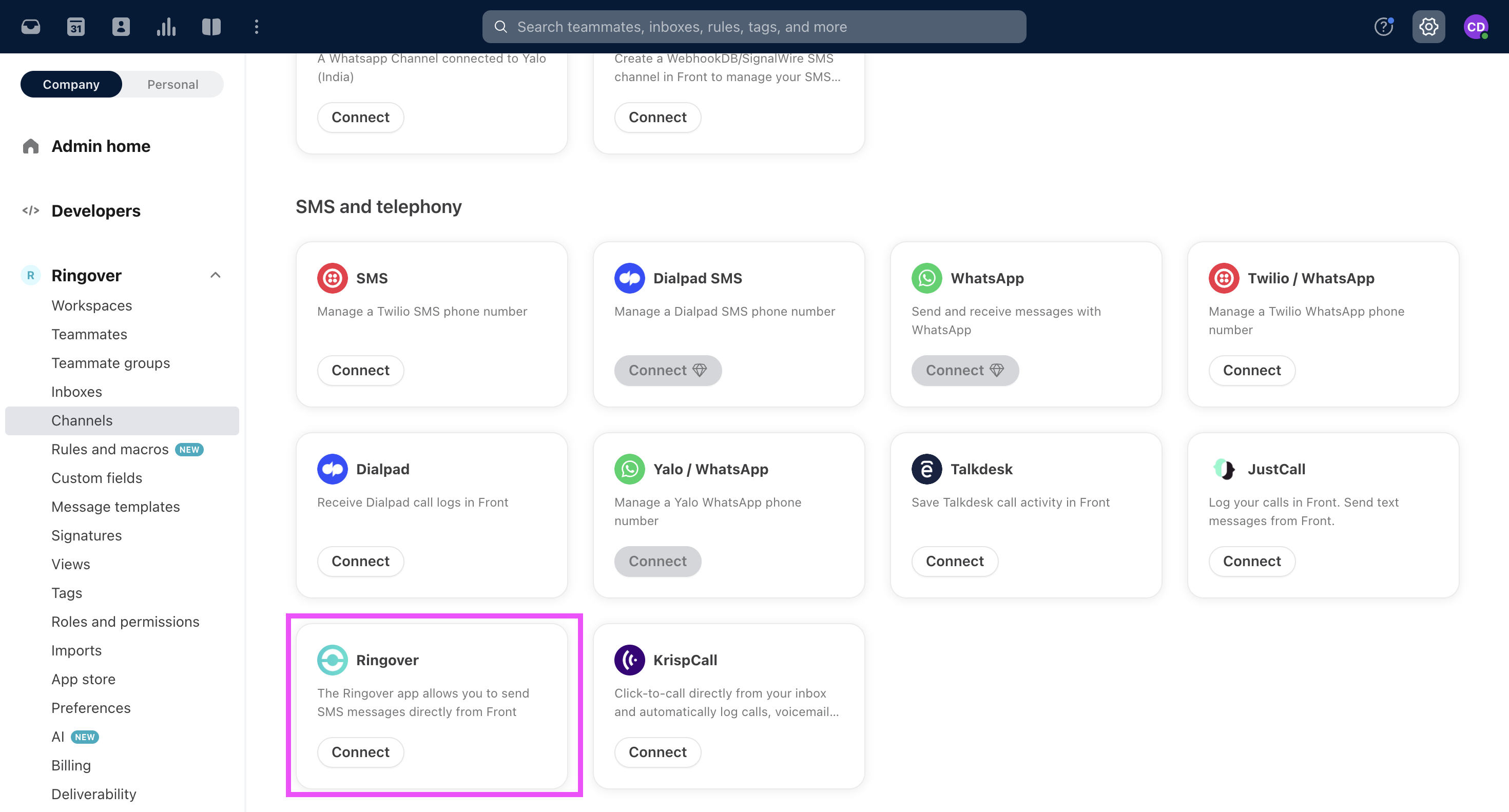Connect the Twilio SMS channel
1509x812 pixels.
360,370
